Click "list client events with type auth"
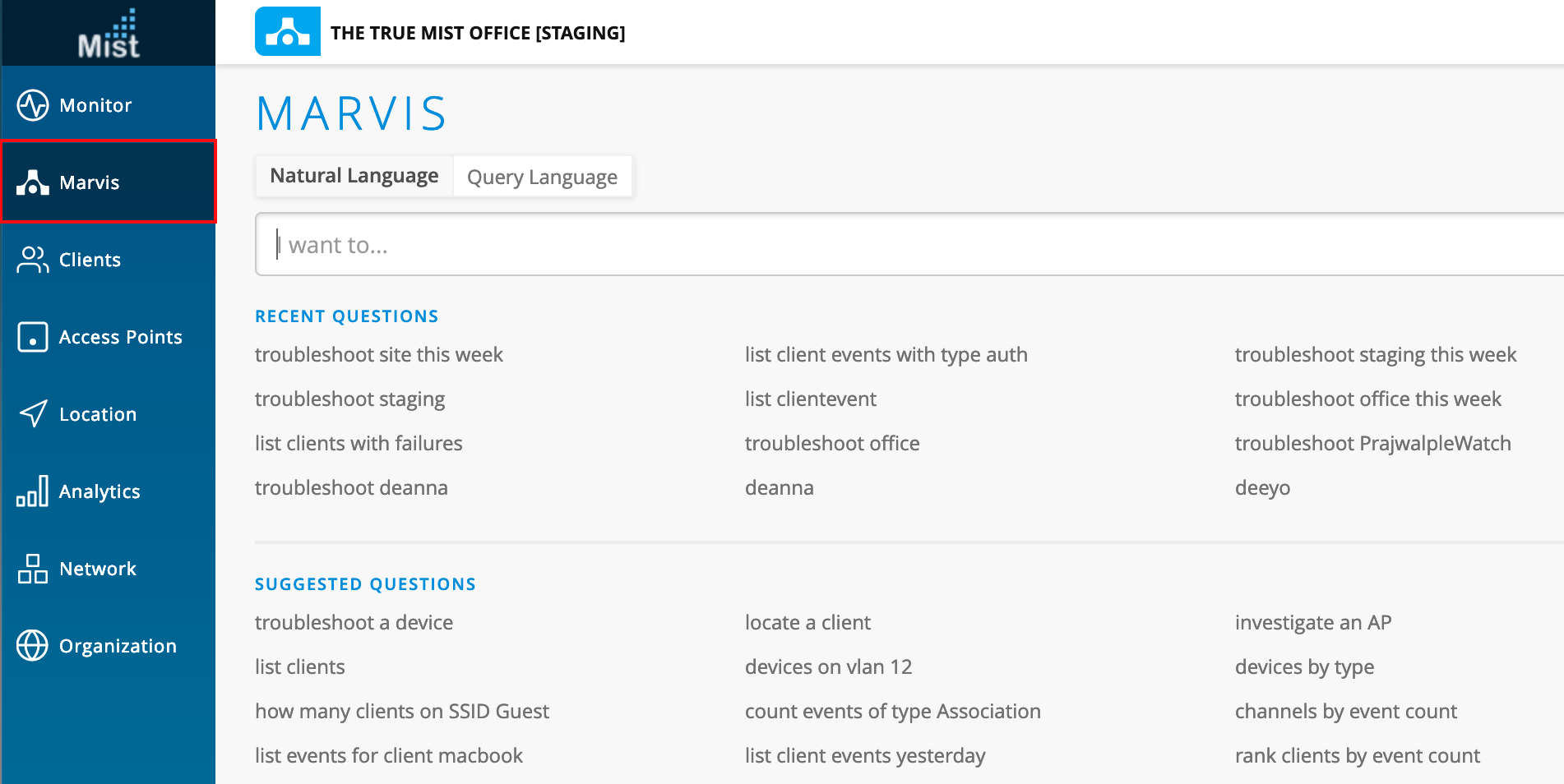 coord(886,355)
